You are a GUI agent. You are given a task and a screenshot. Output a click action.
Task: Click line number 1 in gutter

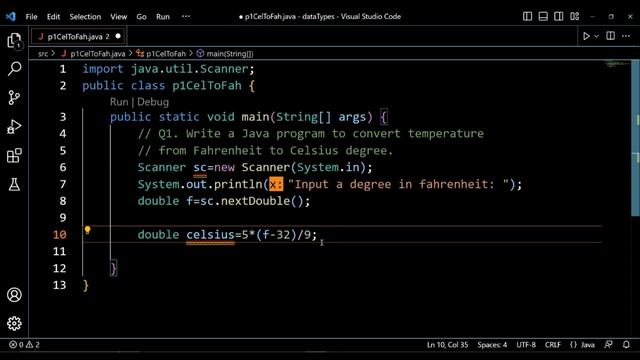tap(62, 69)
